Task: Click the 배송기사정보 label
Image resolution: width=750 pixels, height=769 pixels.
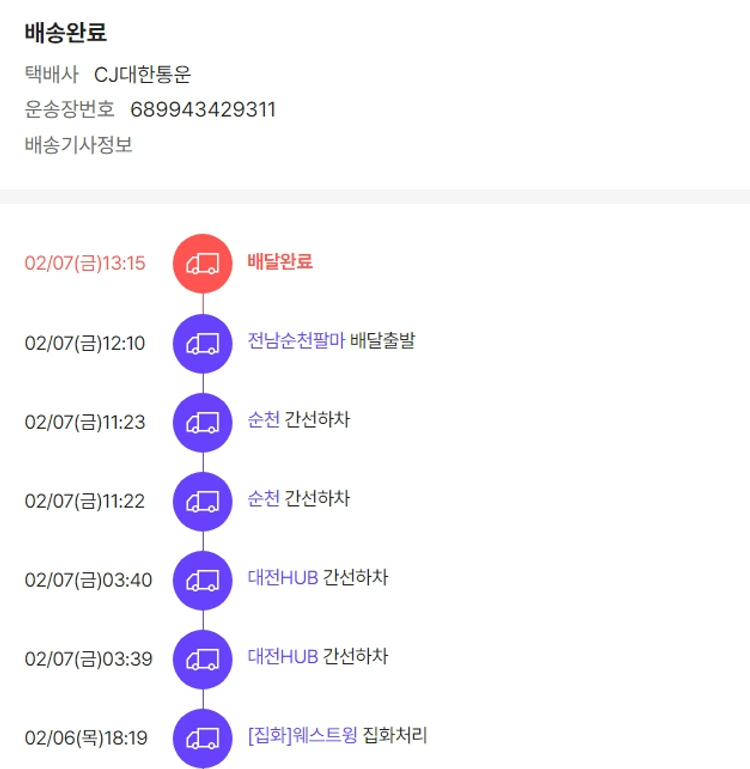Action: (x=78, y=145)
